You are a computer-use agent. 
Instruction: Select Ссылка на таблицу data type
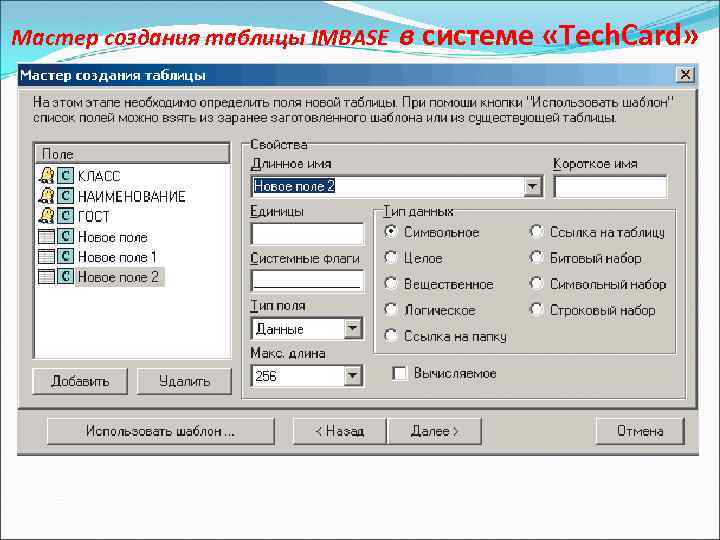(536, 232)
